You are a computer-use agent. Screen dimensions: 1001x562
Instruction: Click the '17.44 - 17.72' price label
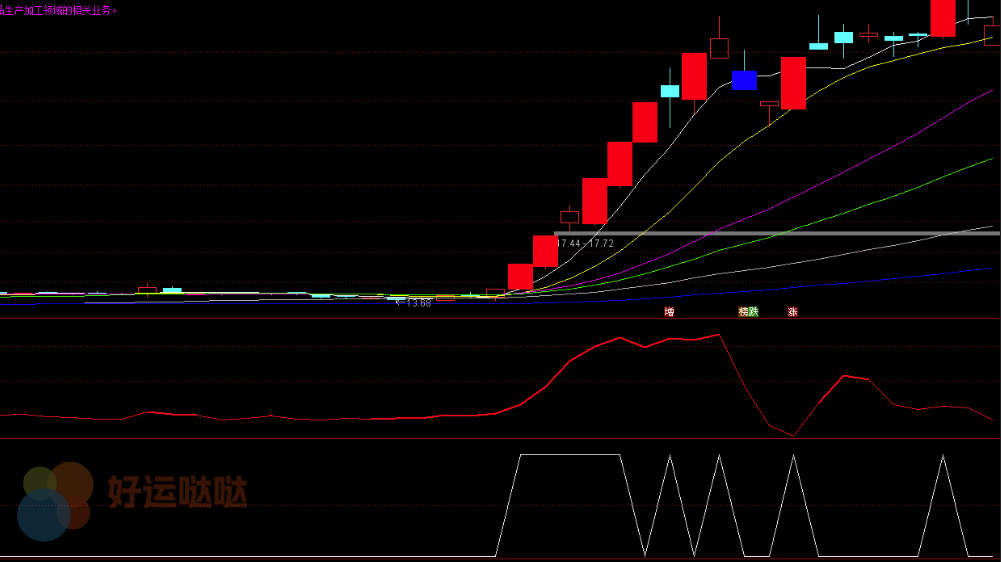point(585,243)
